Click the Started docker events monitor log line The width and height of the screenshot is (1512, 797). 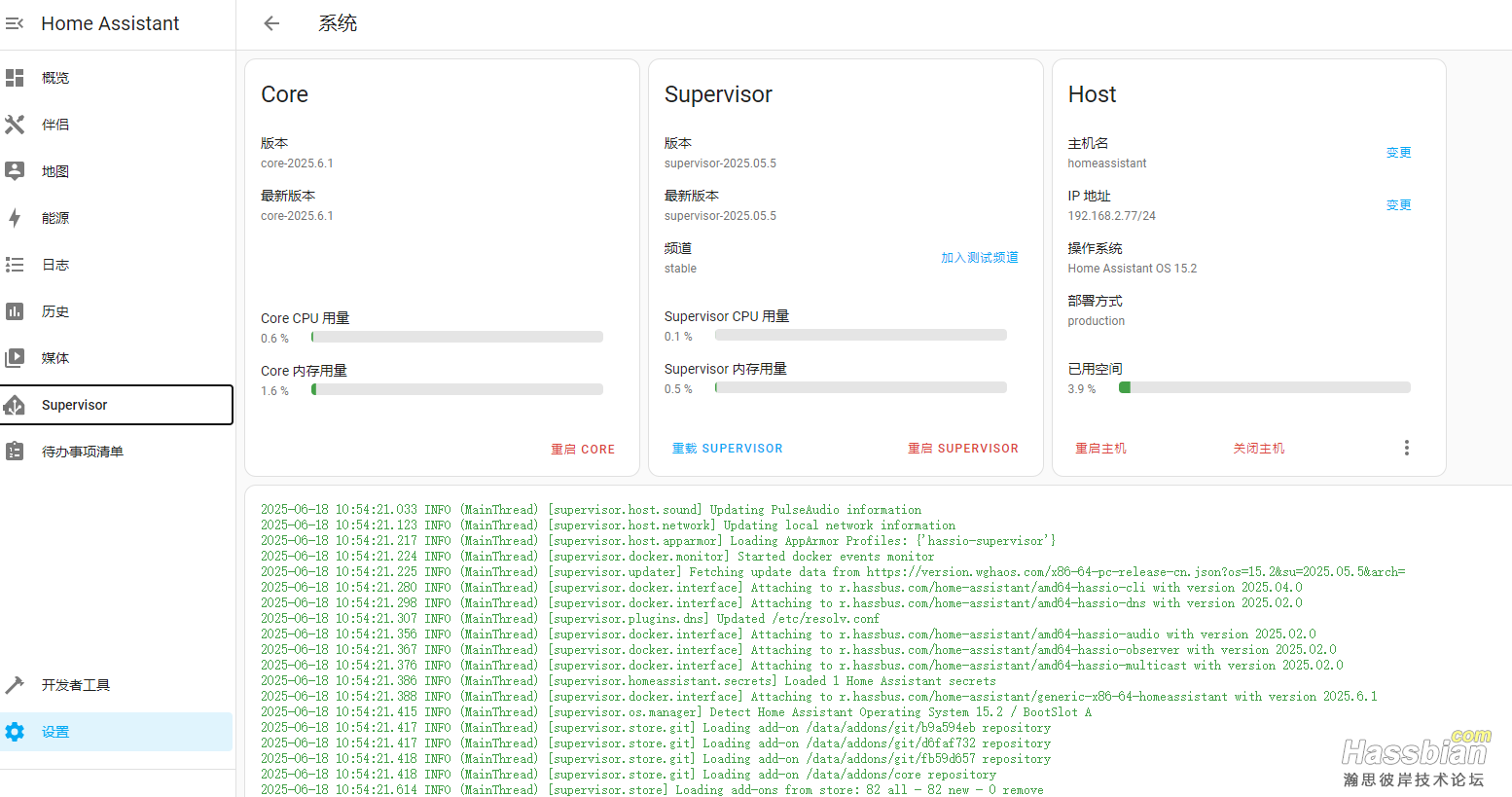[x=597, y=557]
